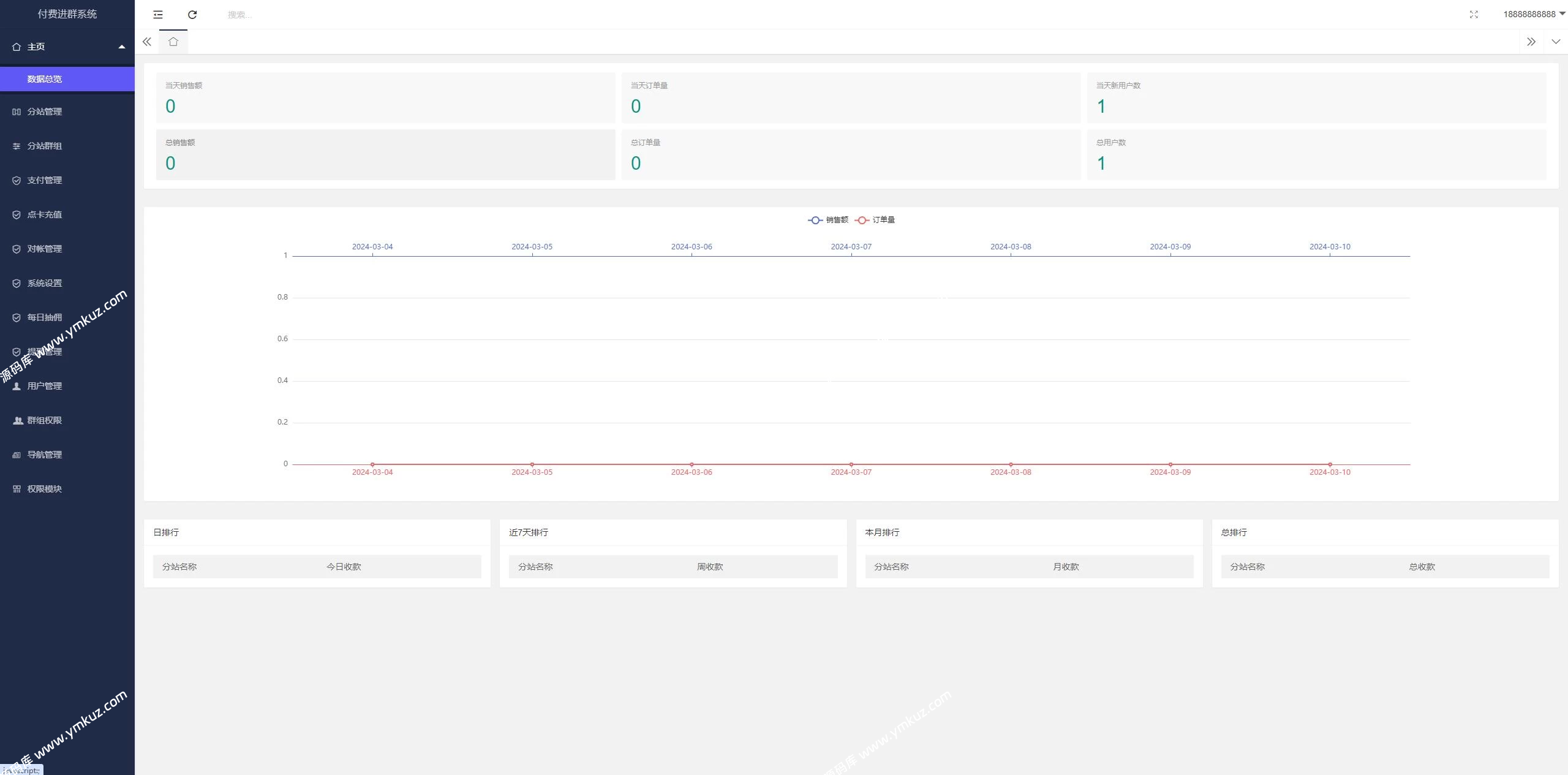Select 数据总览 in the sidebar
Image resolution: width=1568 pixels, height=775 pixels.
pos(45,79)
